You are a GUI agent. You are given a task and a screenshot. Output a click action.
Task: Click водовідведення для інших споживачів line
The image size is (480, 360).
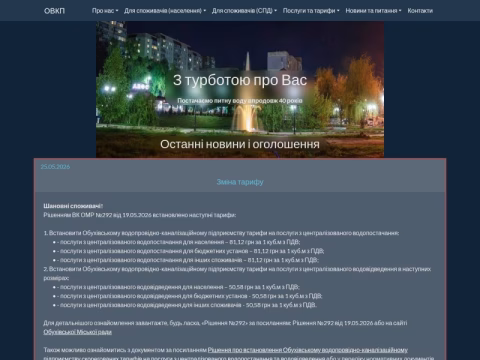click(187, 305)
